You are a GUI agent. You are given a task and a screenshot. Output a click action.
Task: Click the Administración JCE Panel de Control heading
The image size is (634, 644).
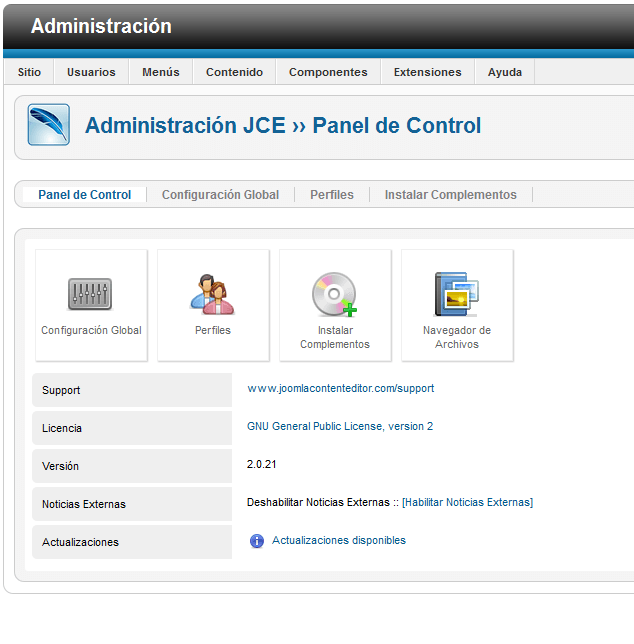[x=283, y=125]
